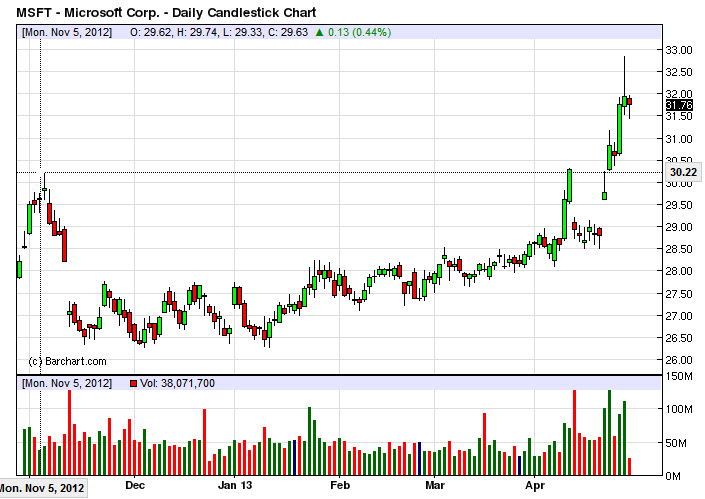Screen dimensions: 705x499
Task: Click the long red candle falling to 28.25 in November
Action: (64, 245)
